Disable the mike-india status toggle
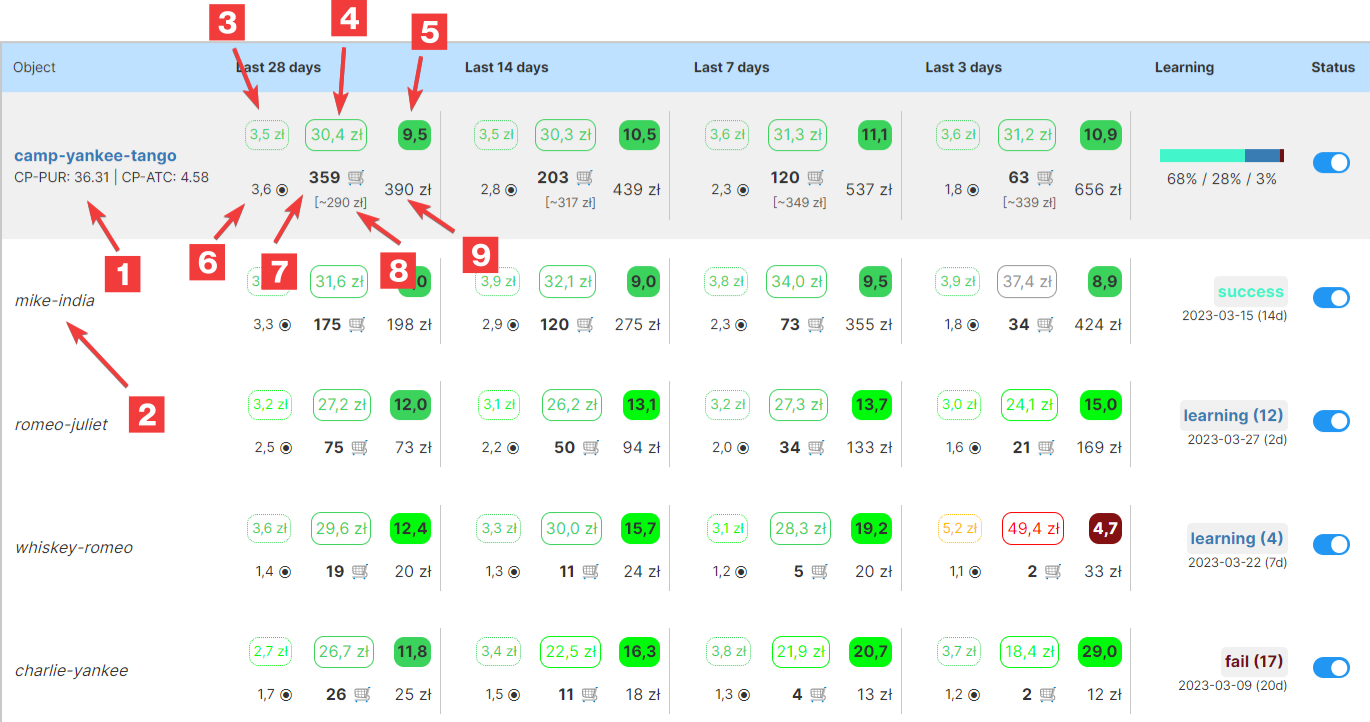 1331,298
